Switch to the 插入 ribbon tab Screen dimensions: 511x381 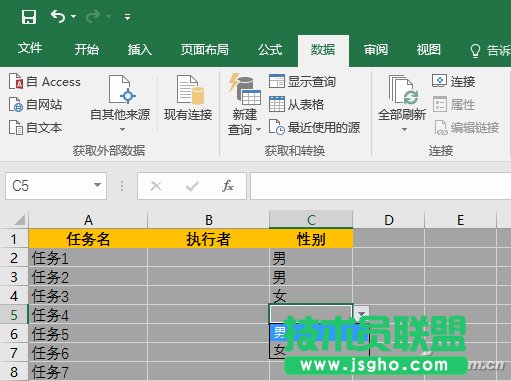(140, 50)
